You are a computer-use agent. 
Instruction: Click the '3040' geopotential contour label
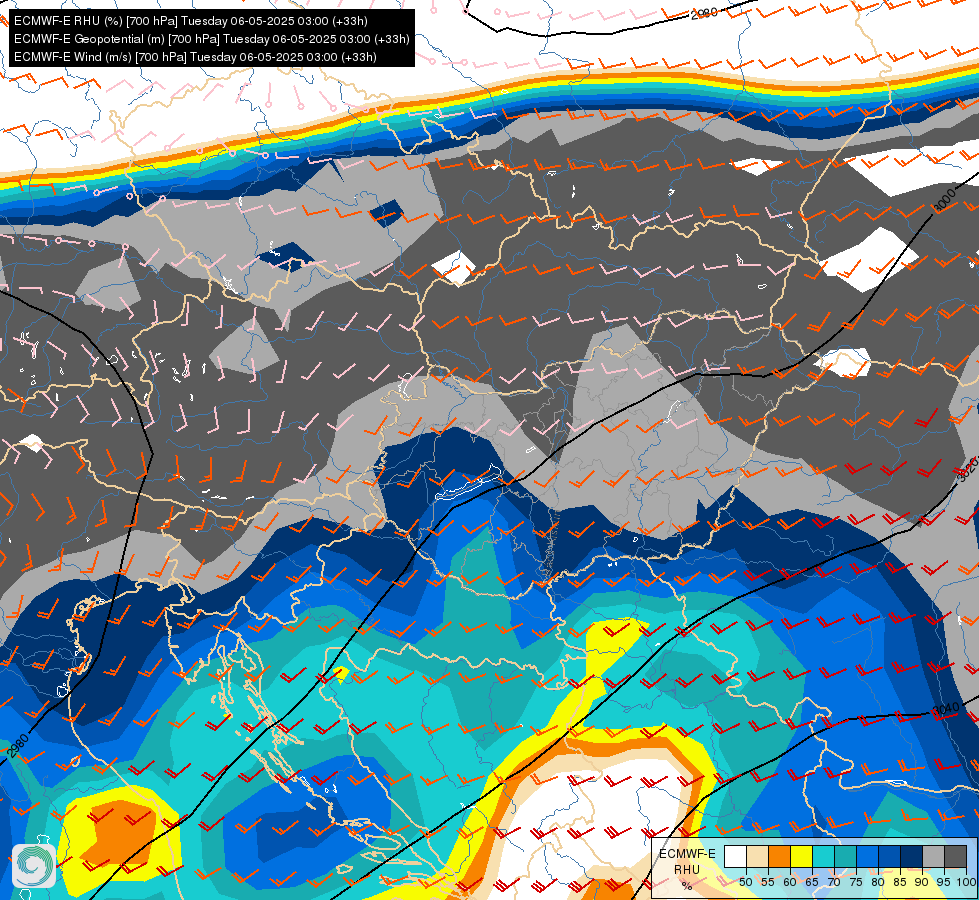click(945, 710)
